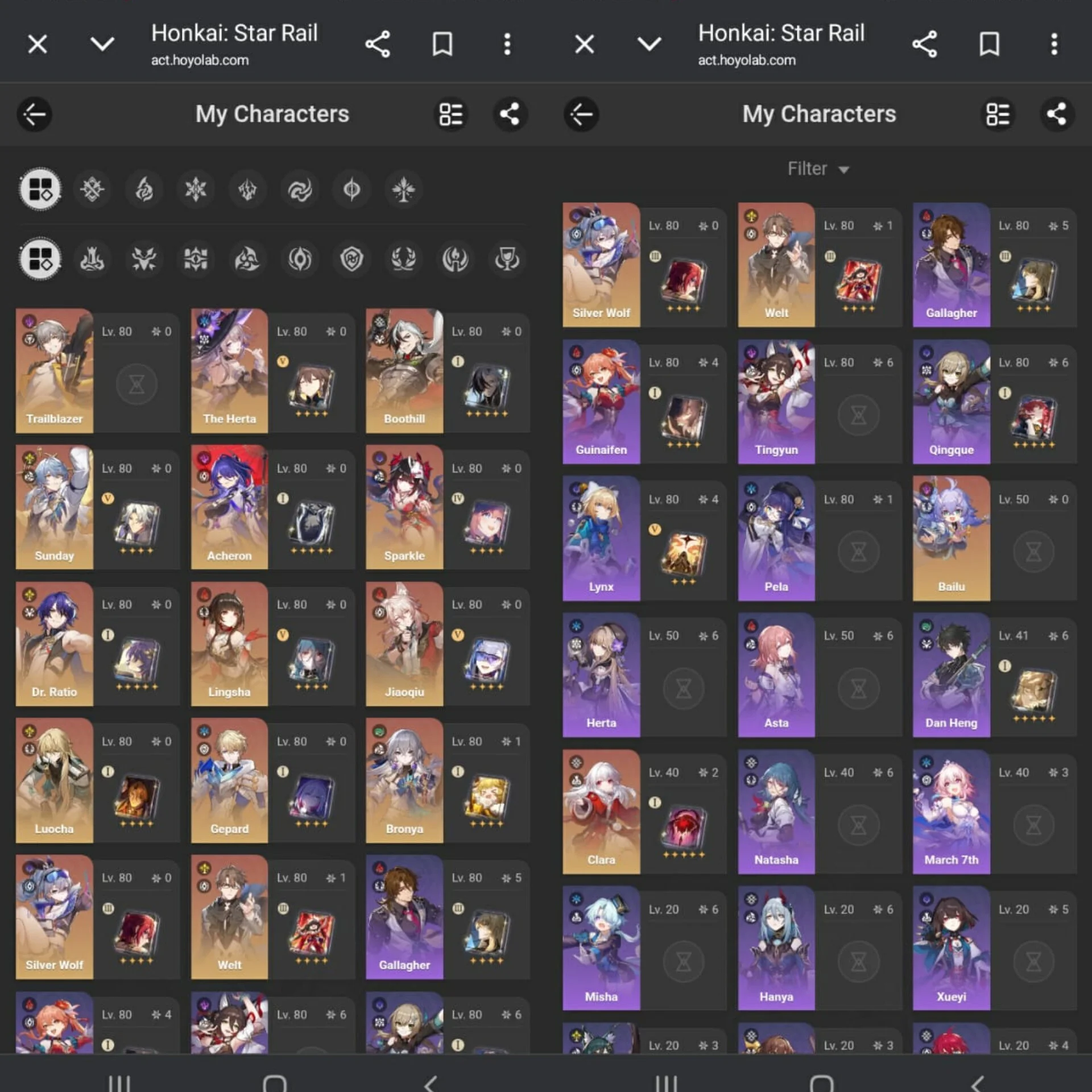Filter characters by Imaginary element

click(403, 189)
